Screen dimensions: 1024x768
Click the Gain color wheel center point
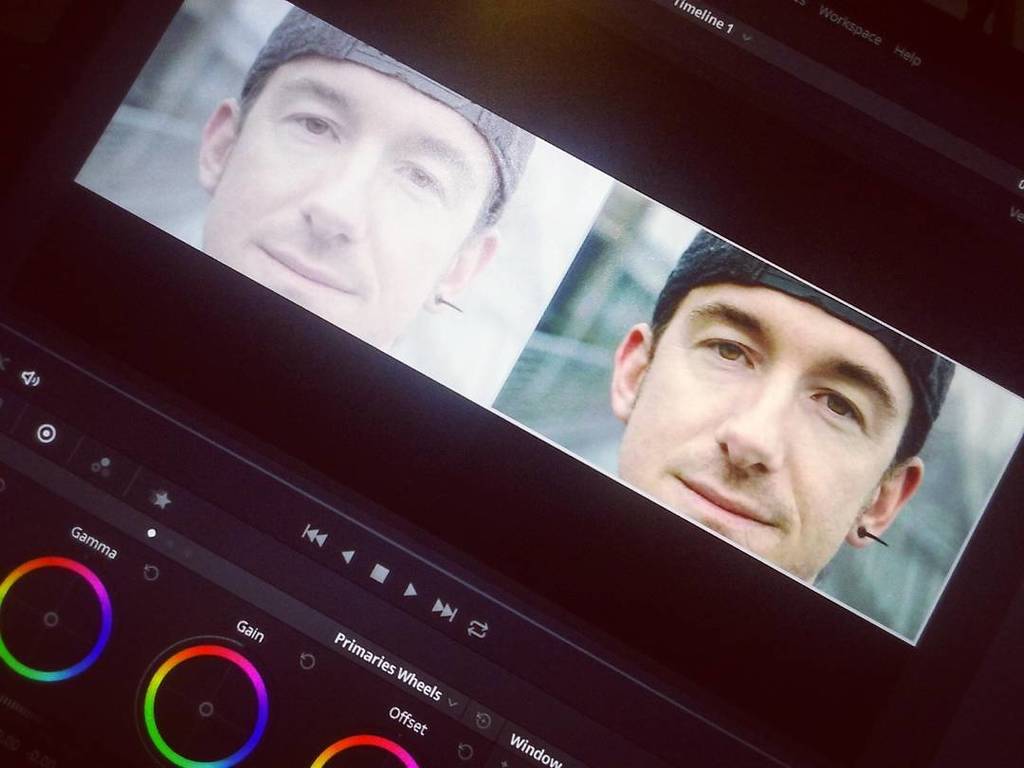tap(206, 709)
